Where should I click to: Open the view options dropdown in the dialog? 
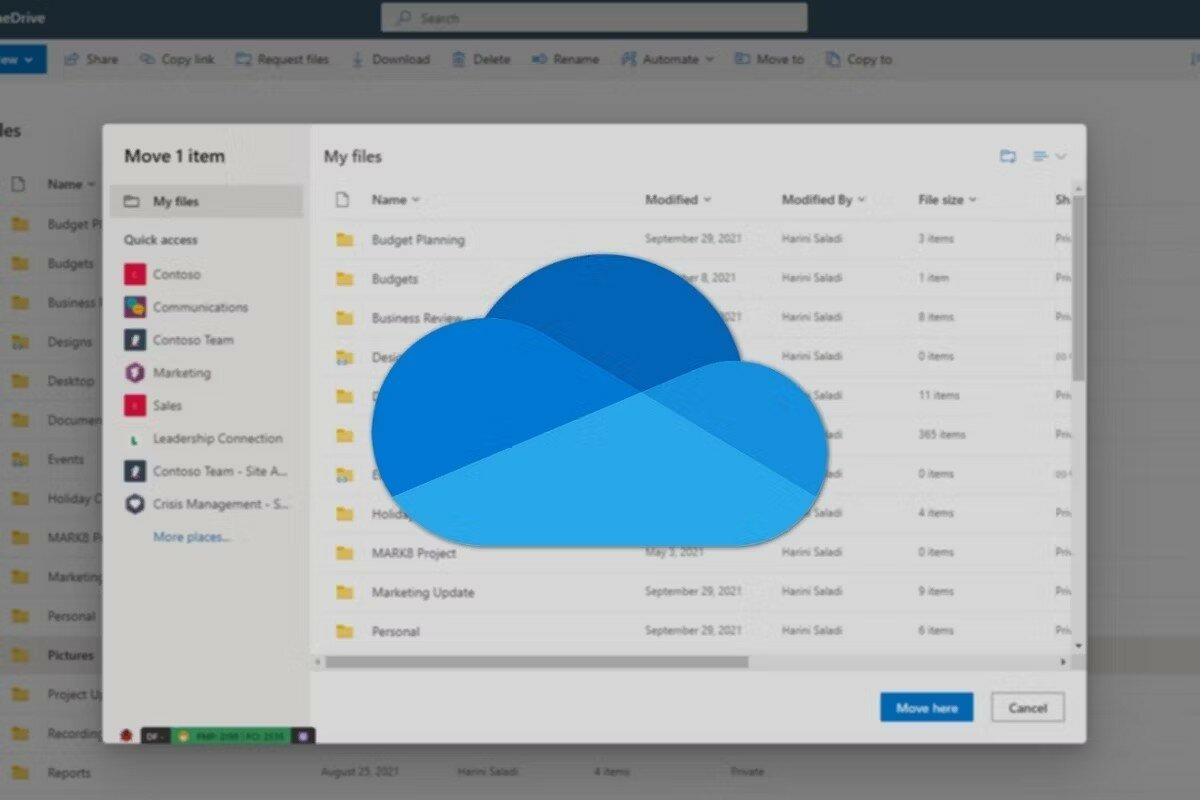click(x=1050, y=156)
